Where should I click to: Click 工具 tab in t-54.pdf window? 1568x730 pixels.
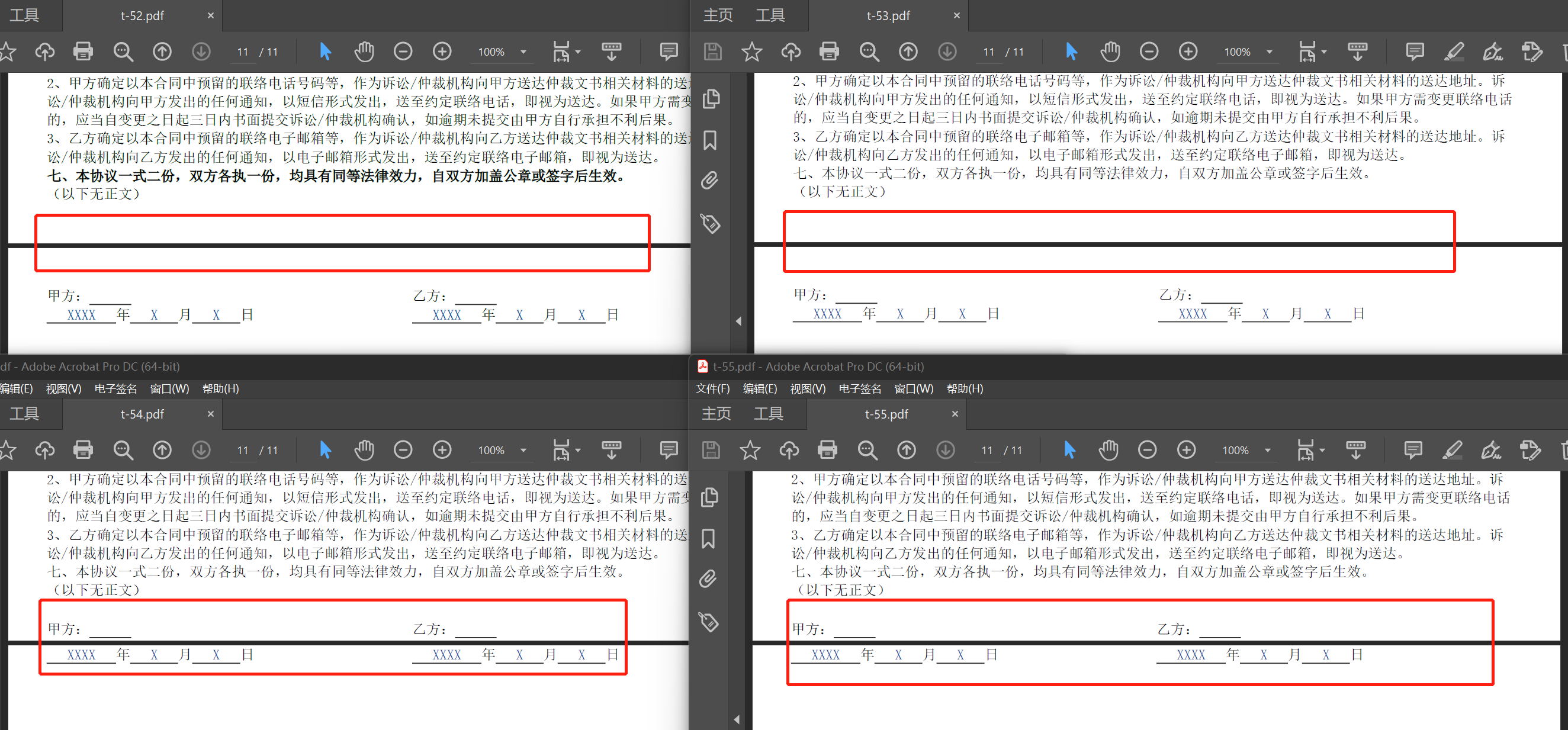click(24, 413)
